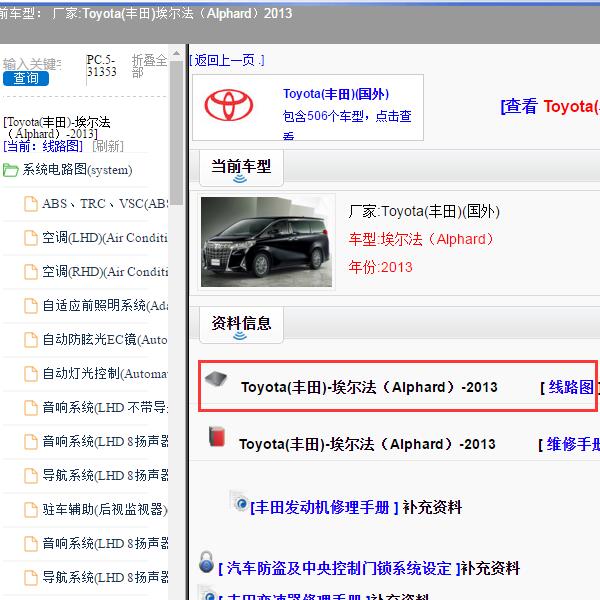
Task: Click file icon beside 驻车辅助
Action: (x=31, y=509)
